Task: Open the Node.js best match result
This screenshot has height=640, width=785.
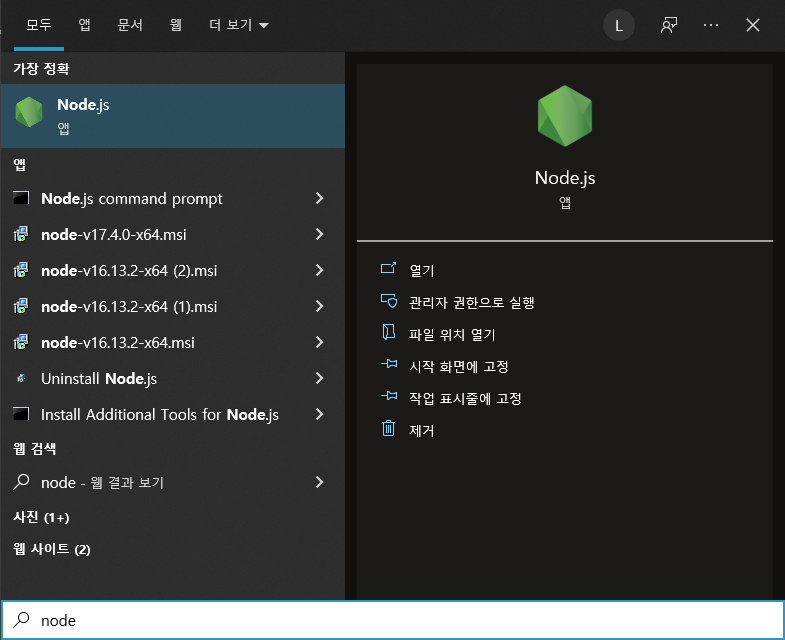Action: 173,116
